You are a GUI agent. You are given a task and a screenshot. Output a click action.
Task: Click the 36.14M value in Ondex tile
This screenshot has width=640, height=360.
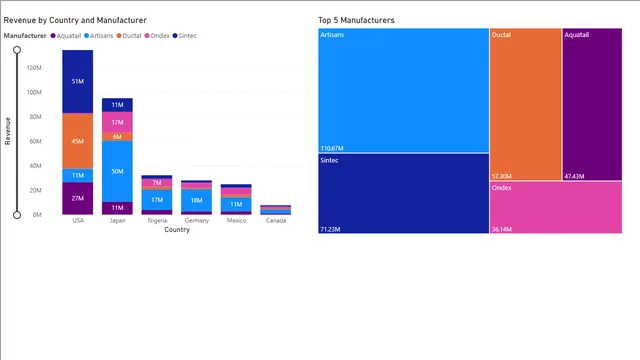point(502,229)
